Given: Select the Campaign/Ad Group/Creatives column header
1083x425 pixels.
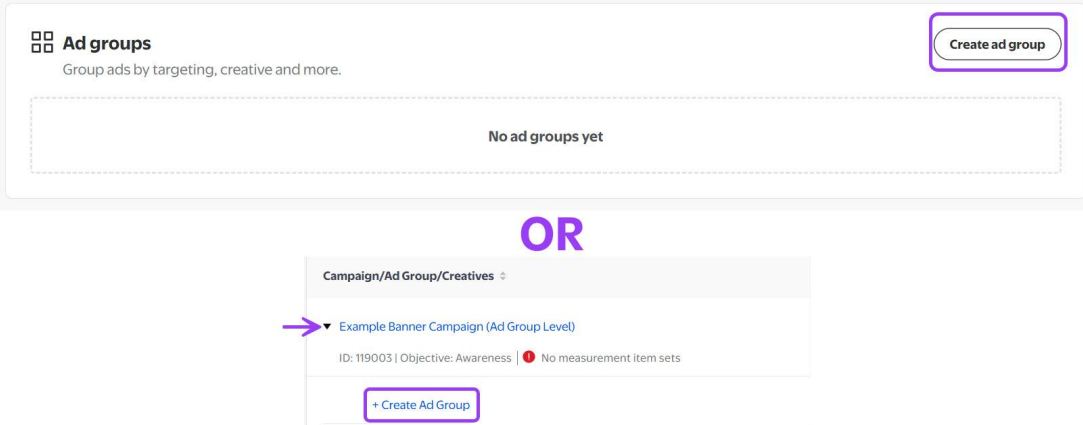Looking at the screenshot, I should click(x=406, y=277).
